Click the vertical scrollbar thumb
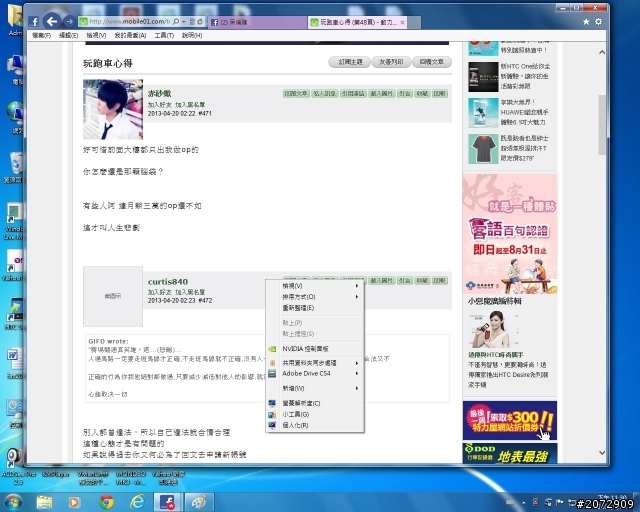This screenshot has height=512, width=640. (x=602, y=125)
